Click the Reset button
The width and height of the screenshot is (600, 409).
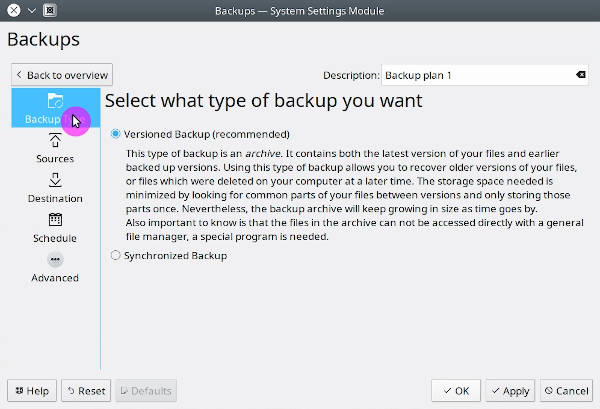pos(86,391)
